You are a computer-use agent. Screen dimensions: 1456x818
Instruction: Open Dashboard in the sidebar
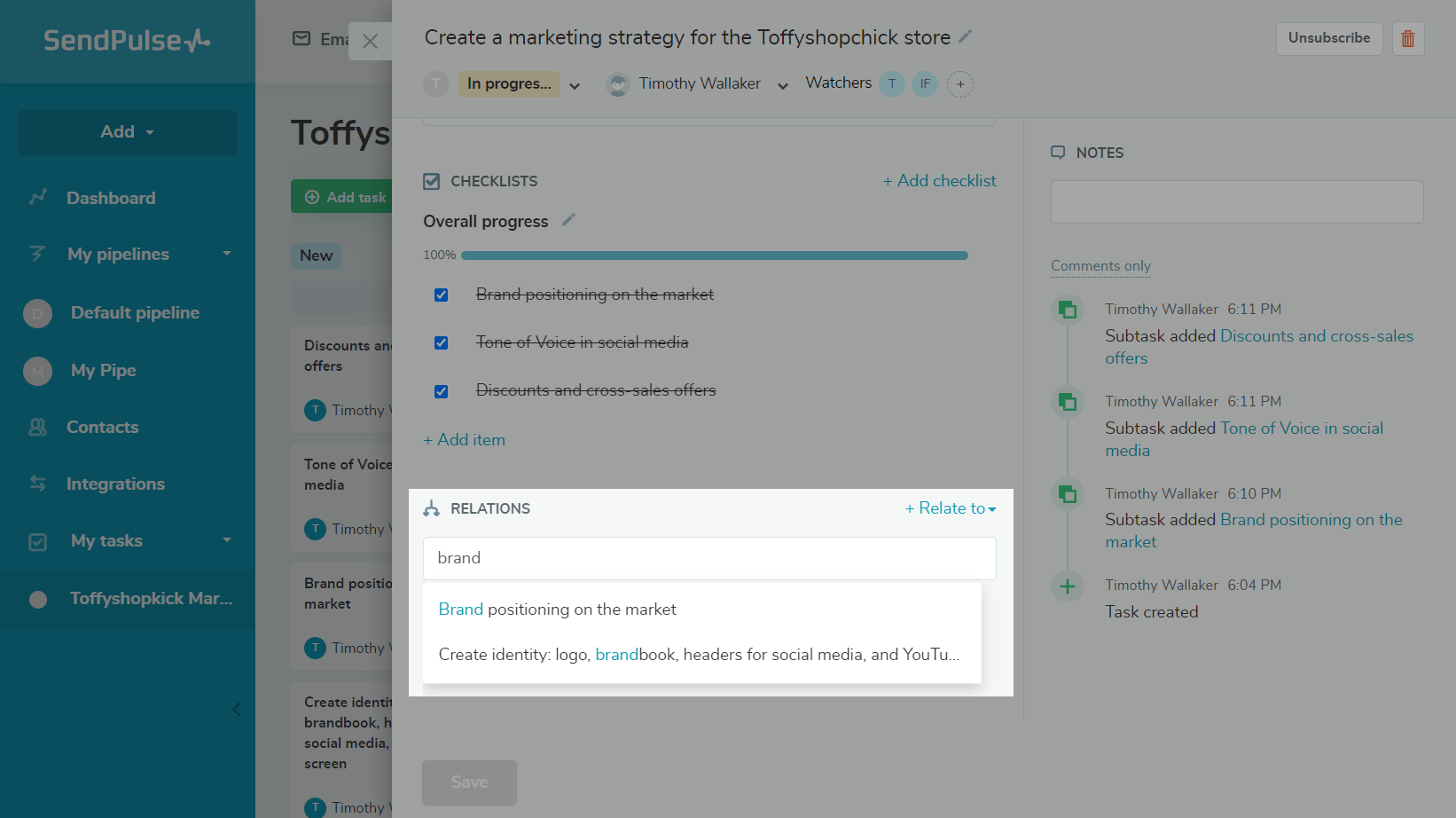(x=111, y=198)
